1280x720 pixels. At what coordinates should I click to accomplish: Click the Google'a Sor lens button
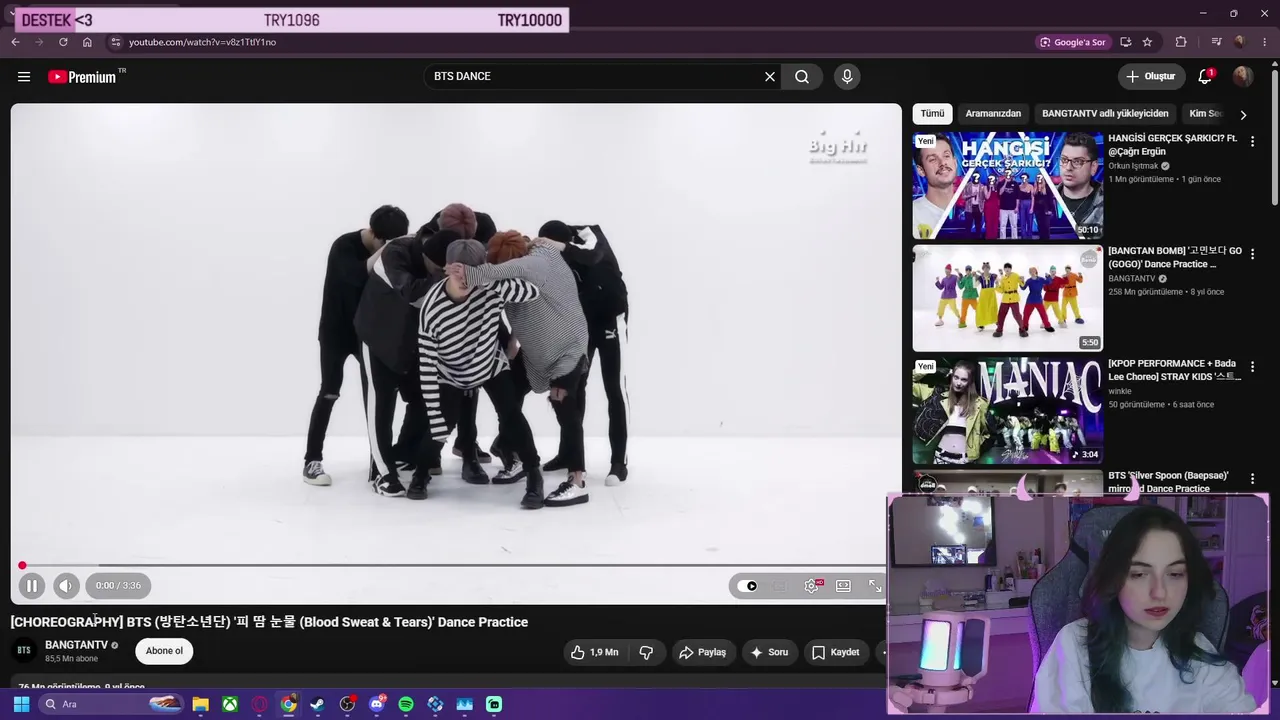pyautogui.click(x=1073, y=42)
